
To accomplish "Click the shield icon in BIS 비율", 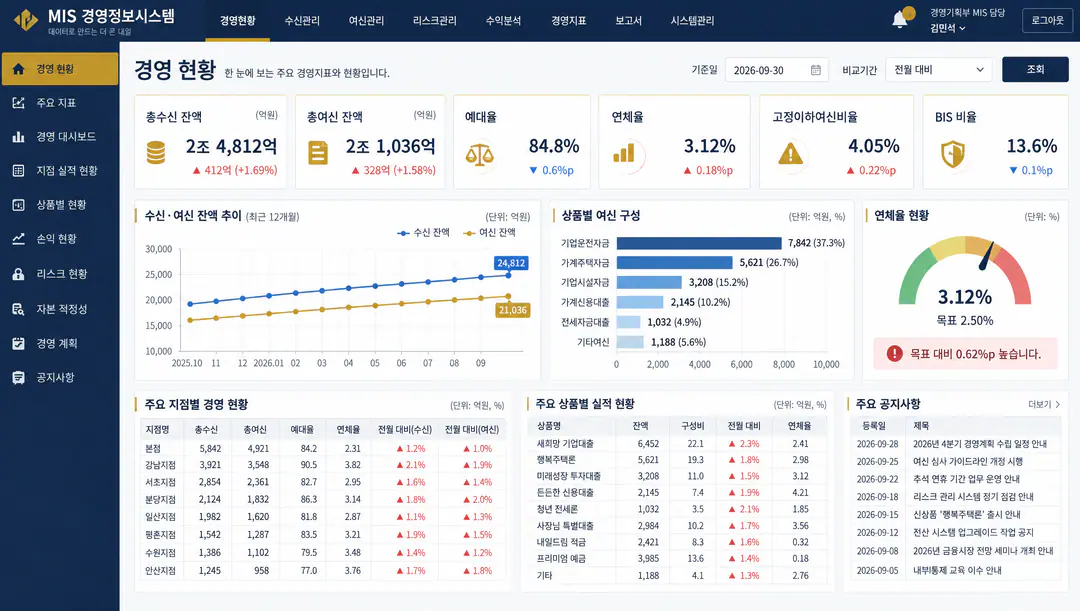I will pyautogui.click(x=953, y=154).
